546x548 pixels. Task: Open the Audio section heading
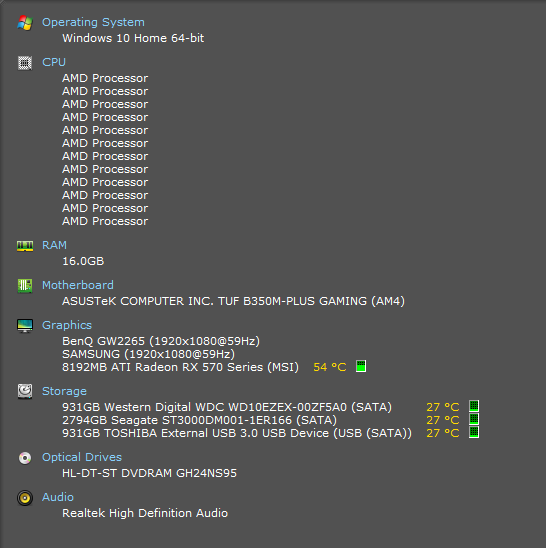(x=58, y=497)
